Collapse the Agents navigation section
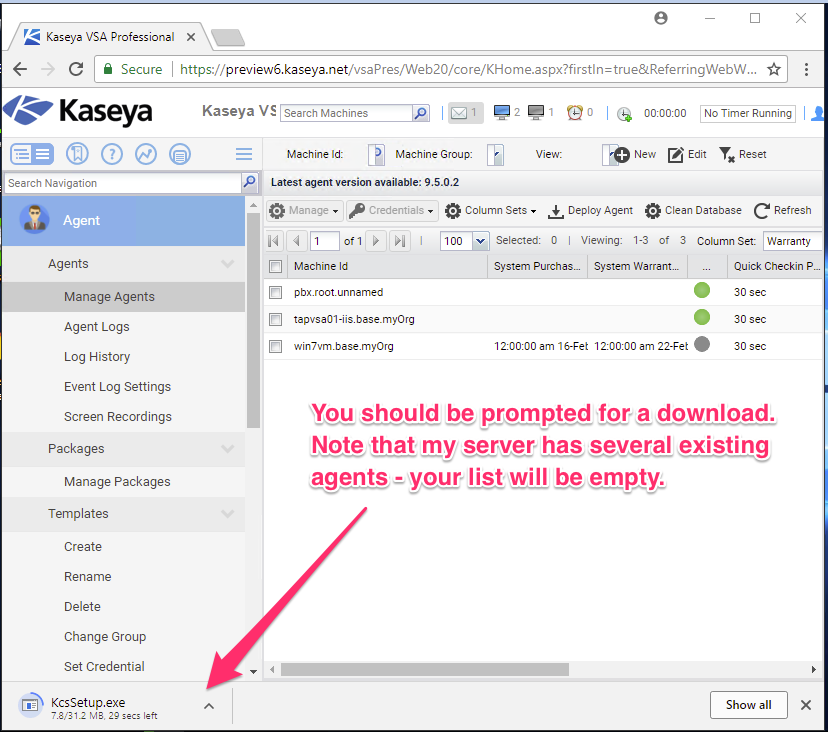Screen dimensions: 828x732 point(228,264)
